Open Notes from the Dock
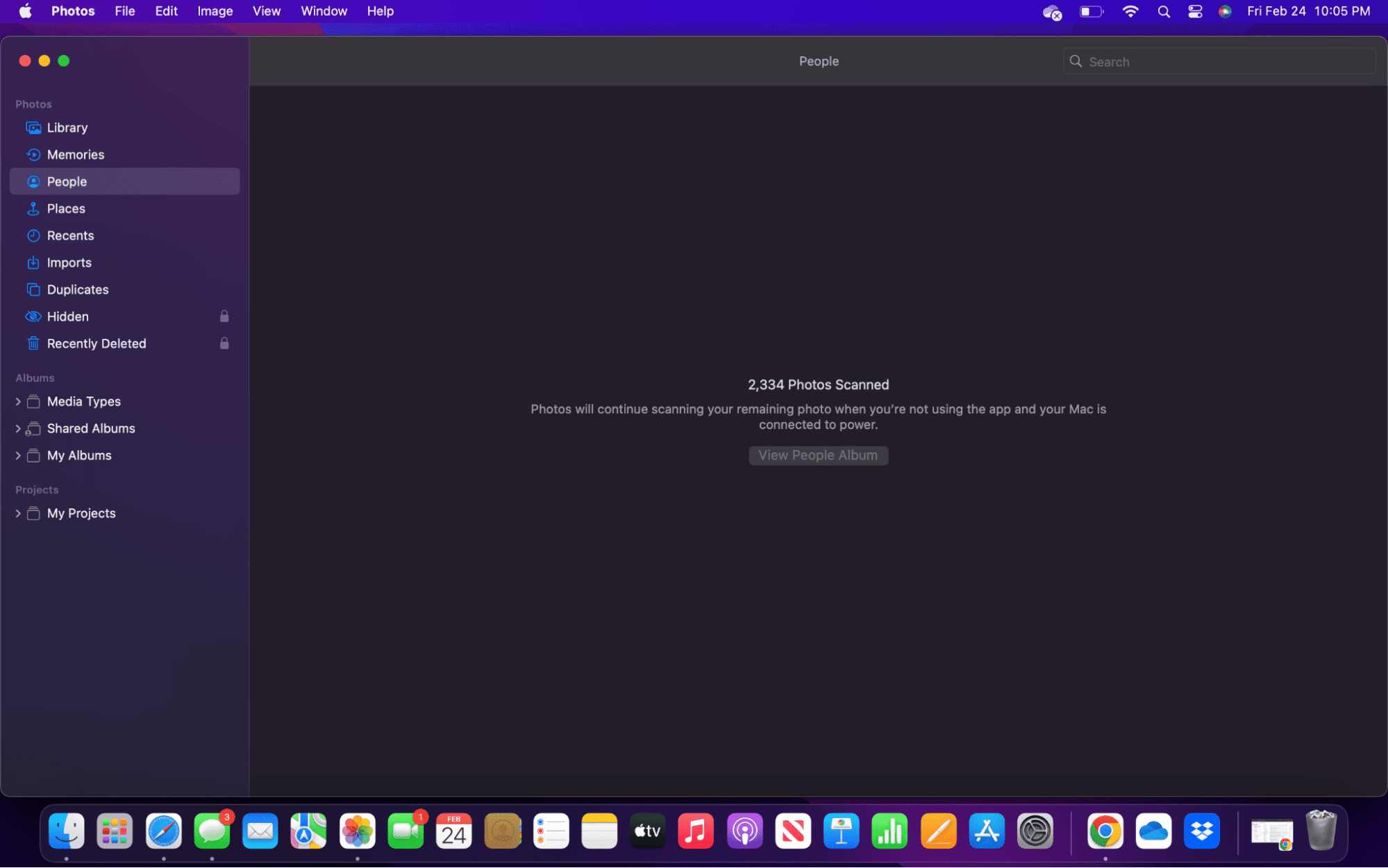 [x=599, y=831]
